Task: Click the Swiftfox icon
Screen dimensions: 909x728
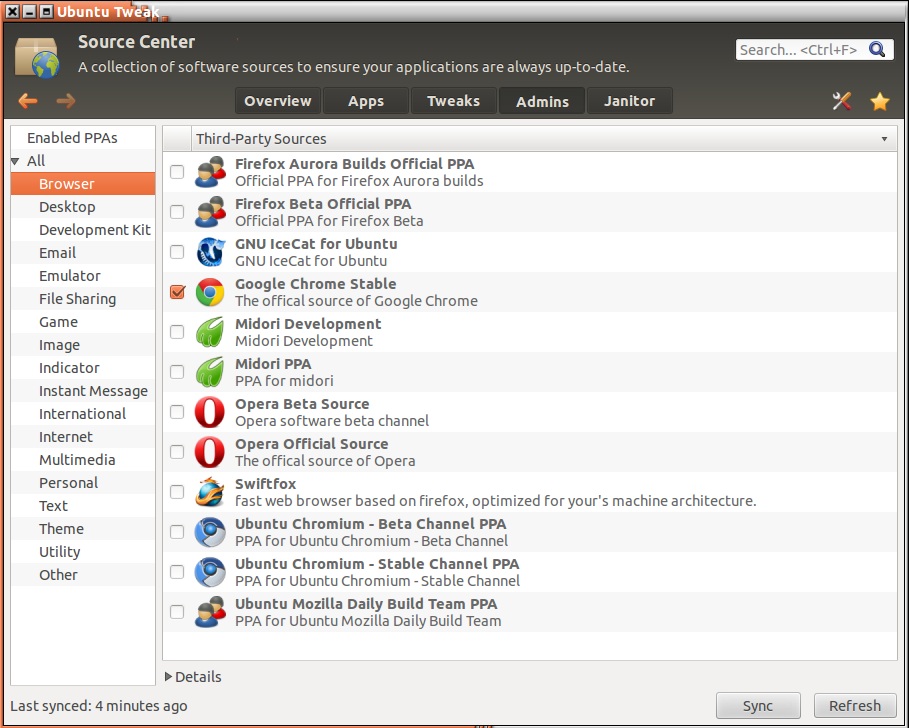Action: pos(210,492)
